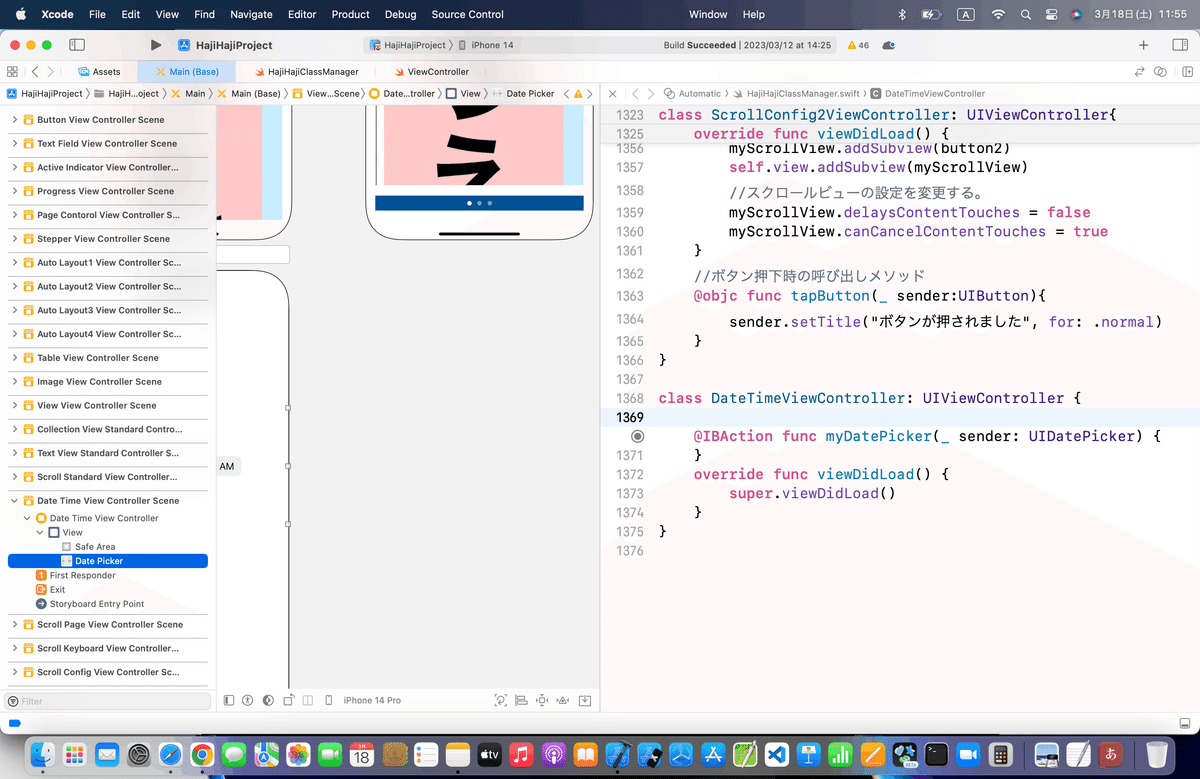Select Auto Layout1 View Controller scene row
Screen dimensions: 1200x779
click(108, 263)
